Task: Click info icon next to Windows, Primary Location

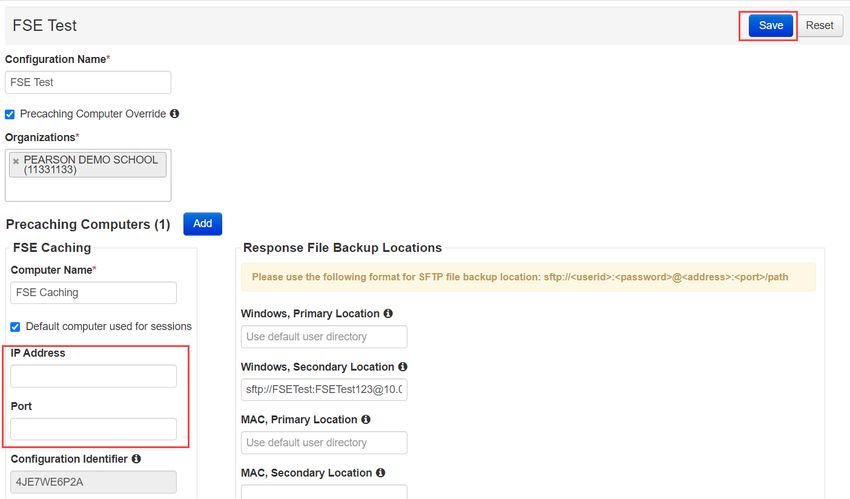Action: [388, 313]
